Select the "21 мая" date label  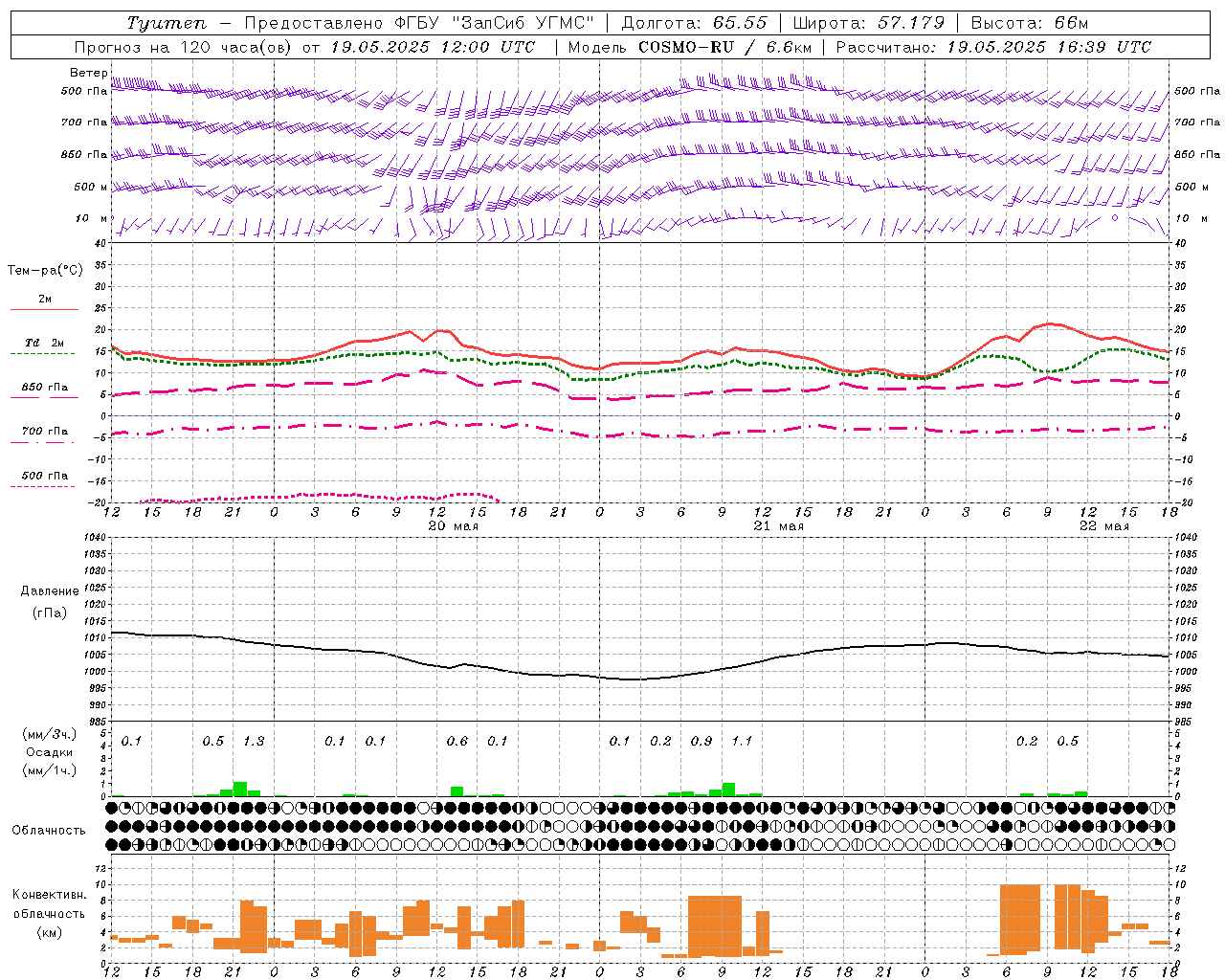pos(778,525)
